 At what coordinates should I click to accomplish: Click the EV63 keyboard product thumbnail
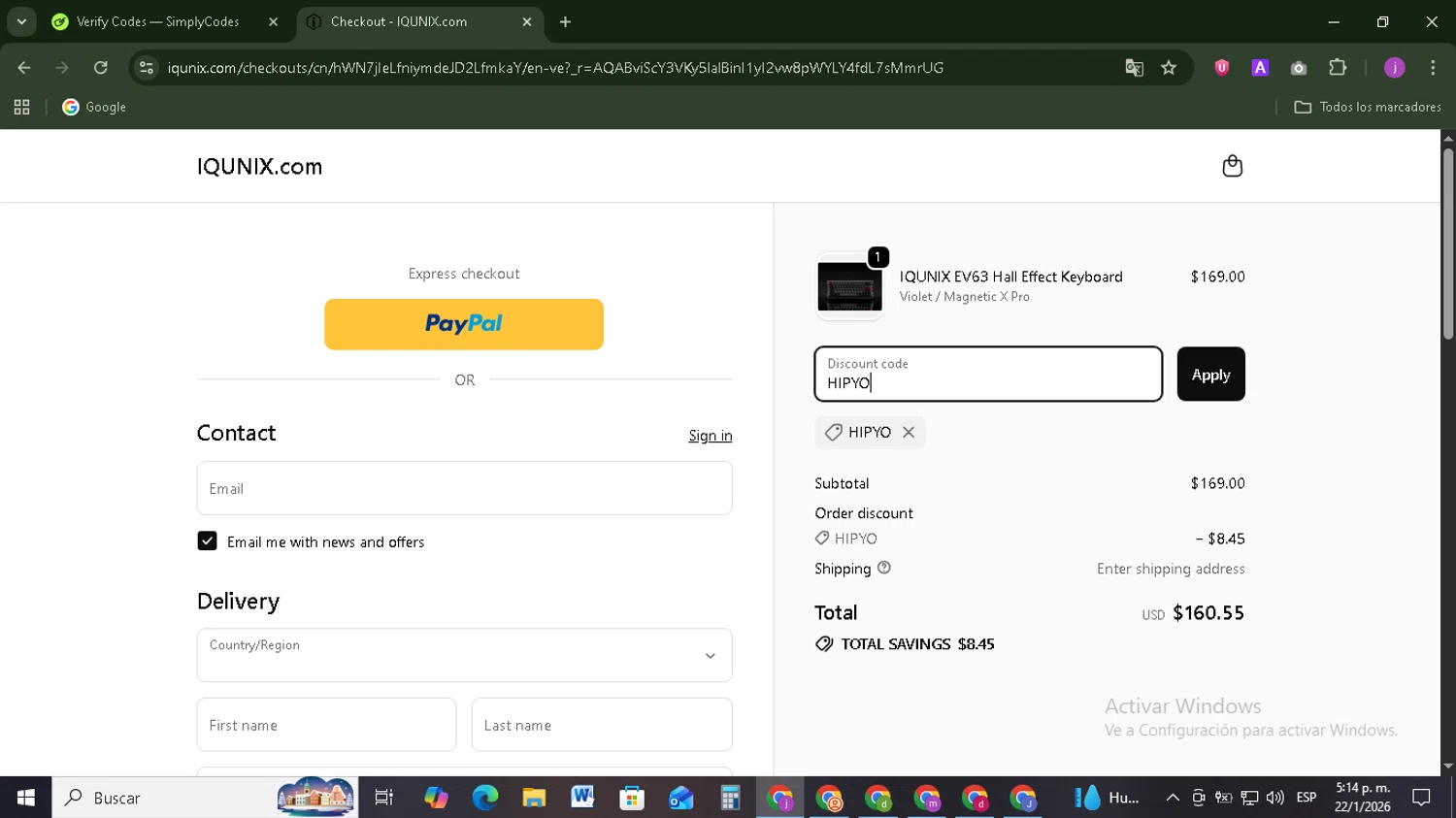[x=849, y=286]
